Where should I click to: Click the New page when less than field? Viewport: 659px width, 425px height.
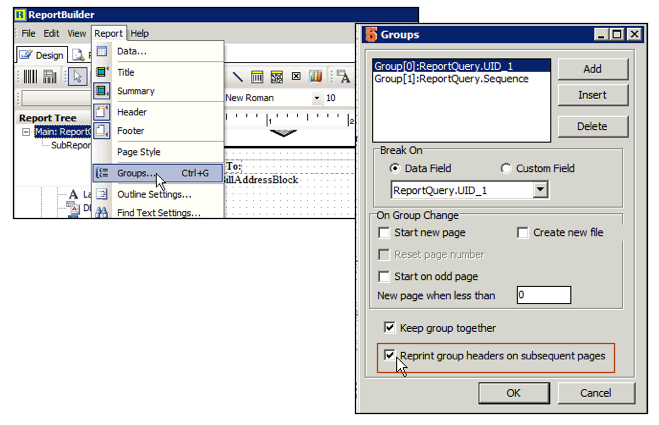[544, 295]
